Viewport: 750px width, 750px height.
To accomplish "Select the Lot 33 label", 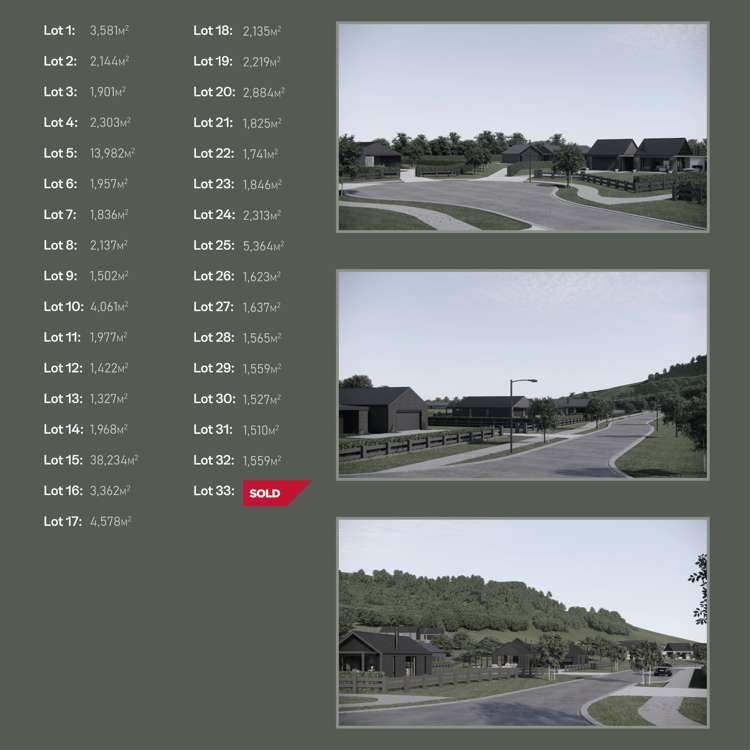I will (x=213, y=491).
